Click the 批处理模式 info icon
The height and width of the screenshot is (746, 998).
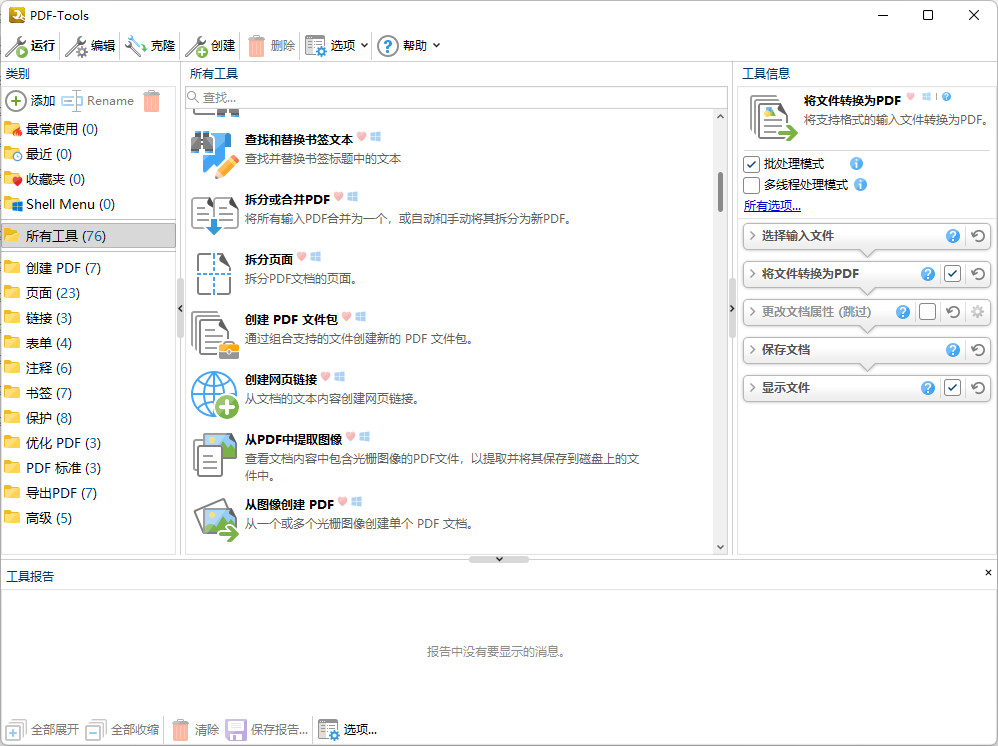(x=857, y=164)
